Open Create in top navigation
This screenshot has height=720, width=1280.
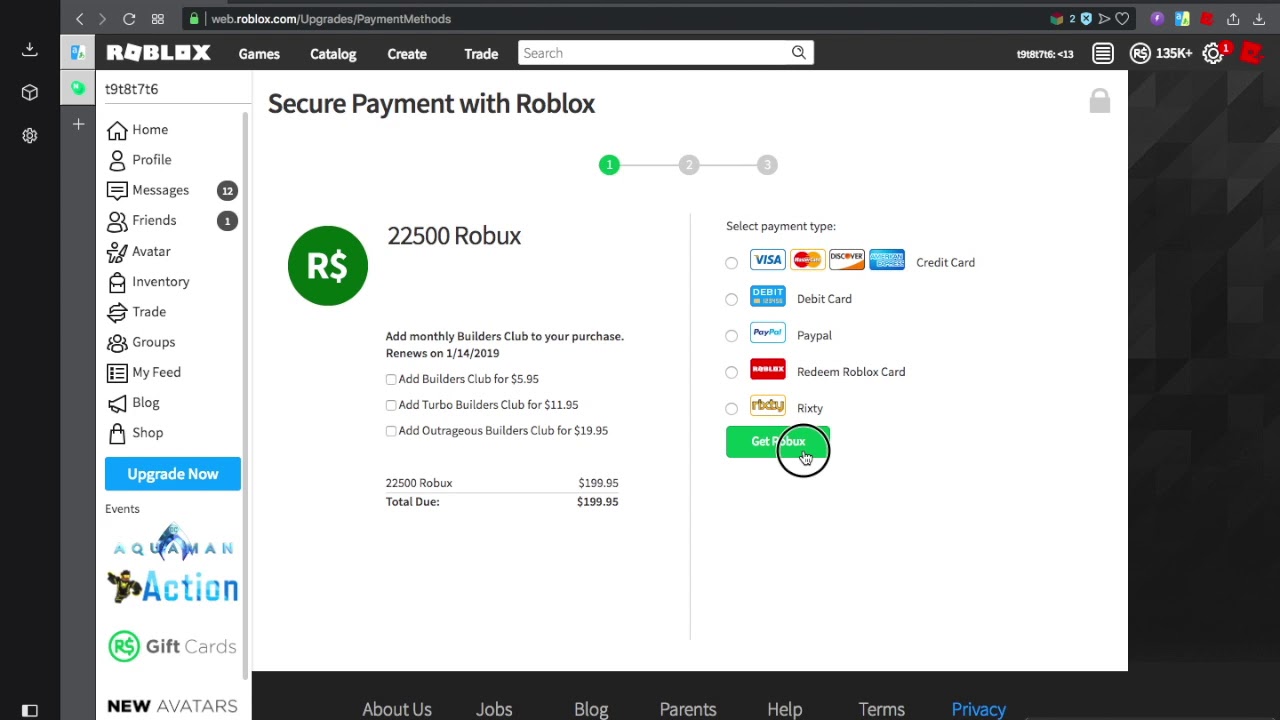[x=407, y=54]
